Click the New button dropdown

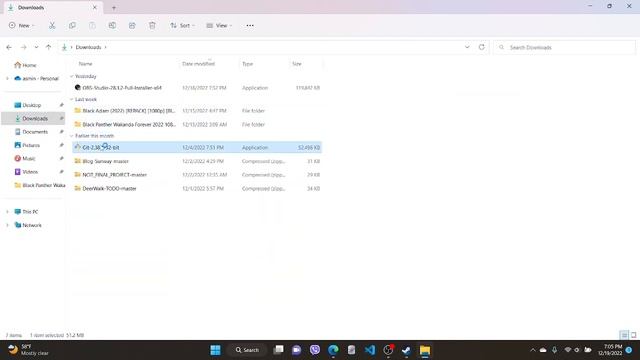tap(22, 25)
